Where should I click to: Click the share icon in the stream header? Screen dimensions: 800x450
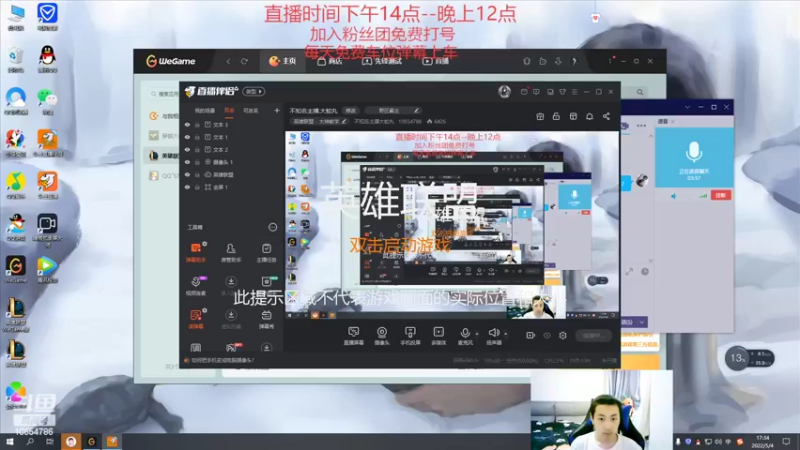click(606, 116)
